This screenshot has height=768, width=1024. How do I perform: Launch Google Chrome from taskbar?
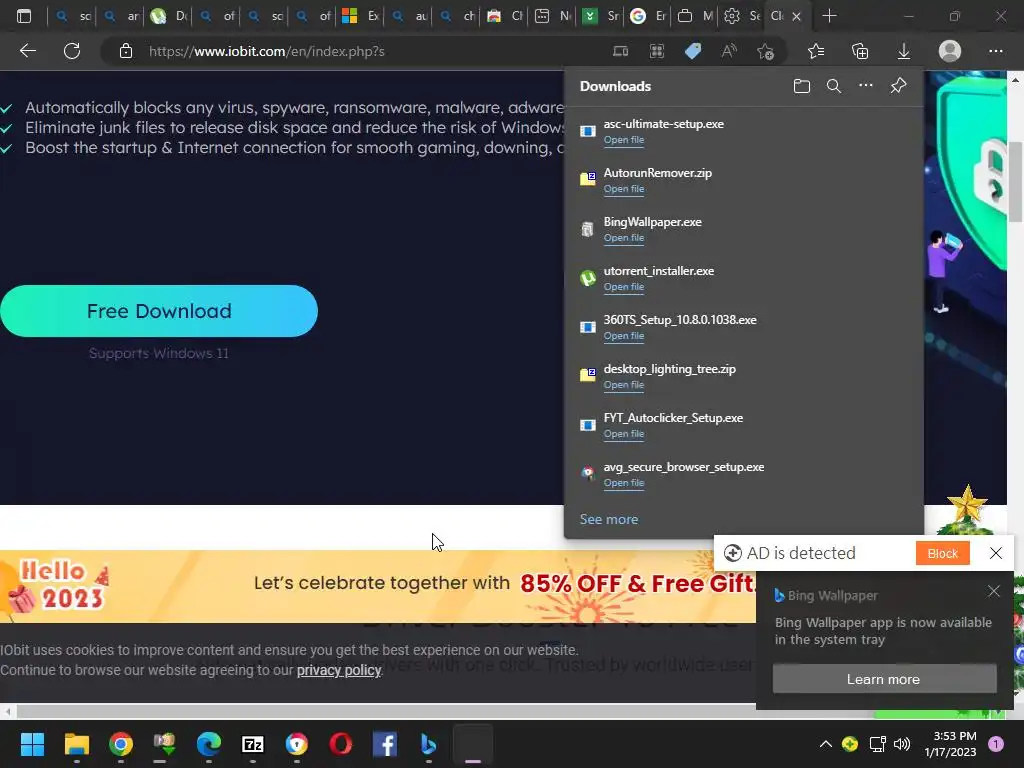point(121,744)
